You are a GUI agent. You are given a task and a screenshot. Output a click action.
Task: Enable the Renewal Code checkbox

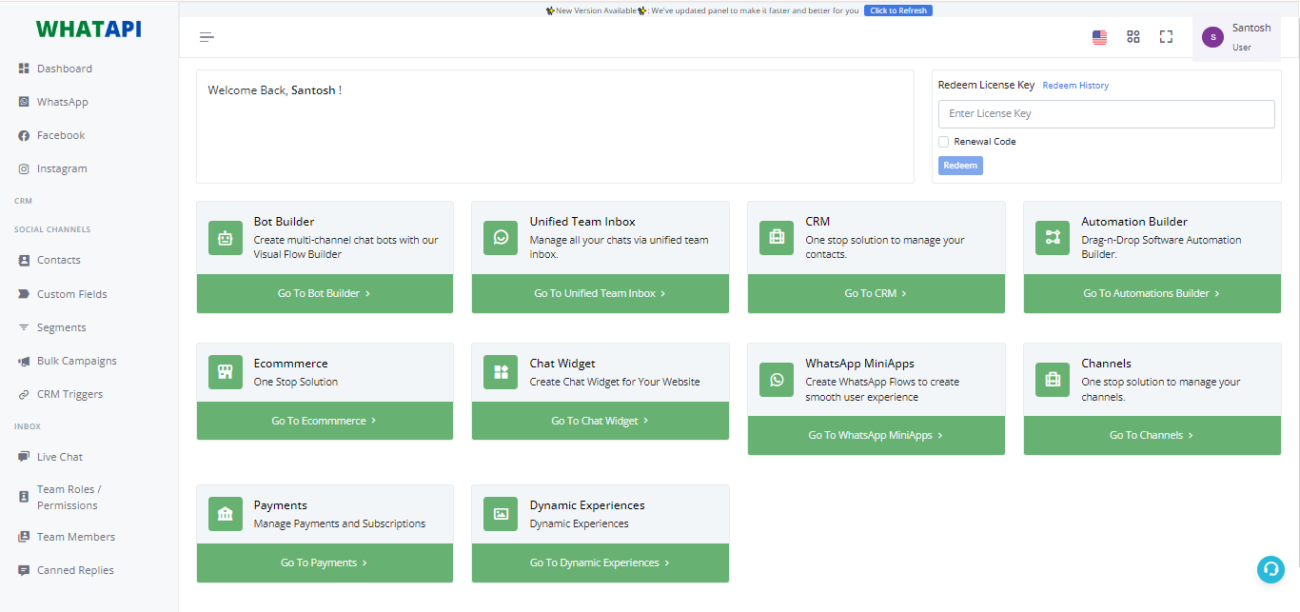point(944,142)
